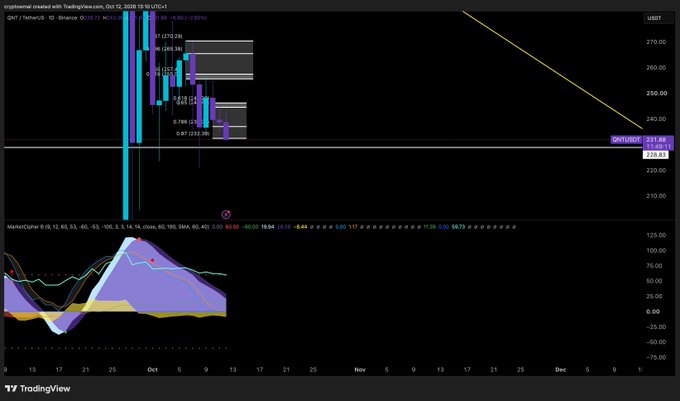Click the 270.00 price scale label

[x=656, y=42]
